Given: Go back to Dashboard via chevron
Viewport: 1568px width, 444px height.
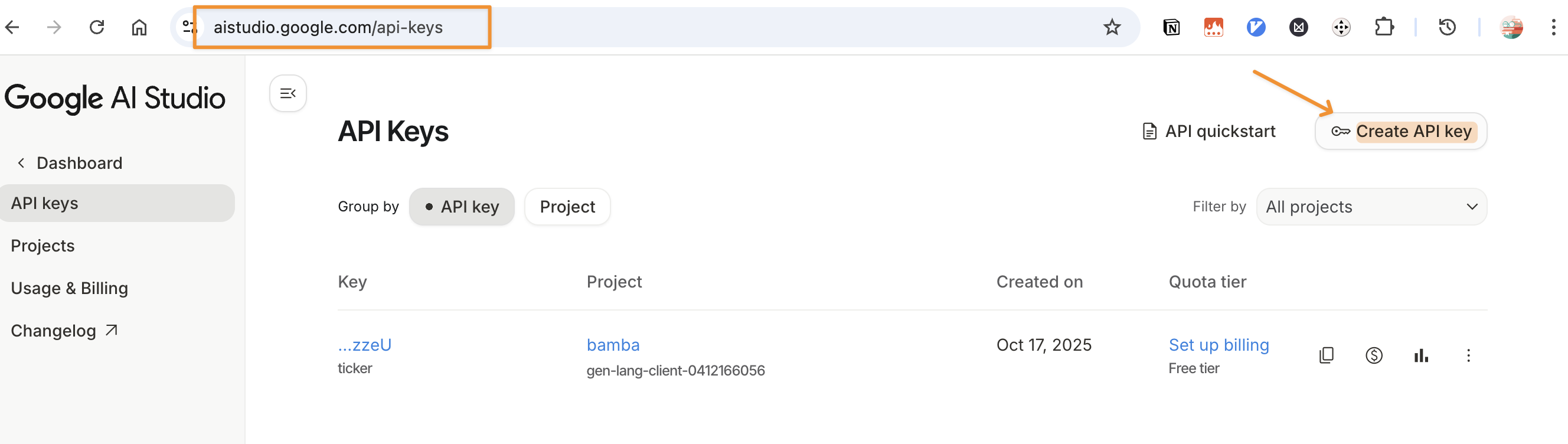Looking at the screenshot, I should pyautogui.click(x=21, y=163).
